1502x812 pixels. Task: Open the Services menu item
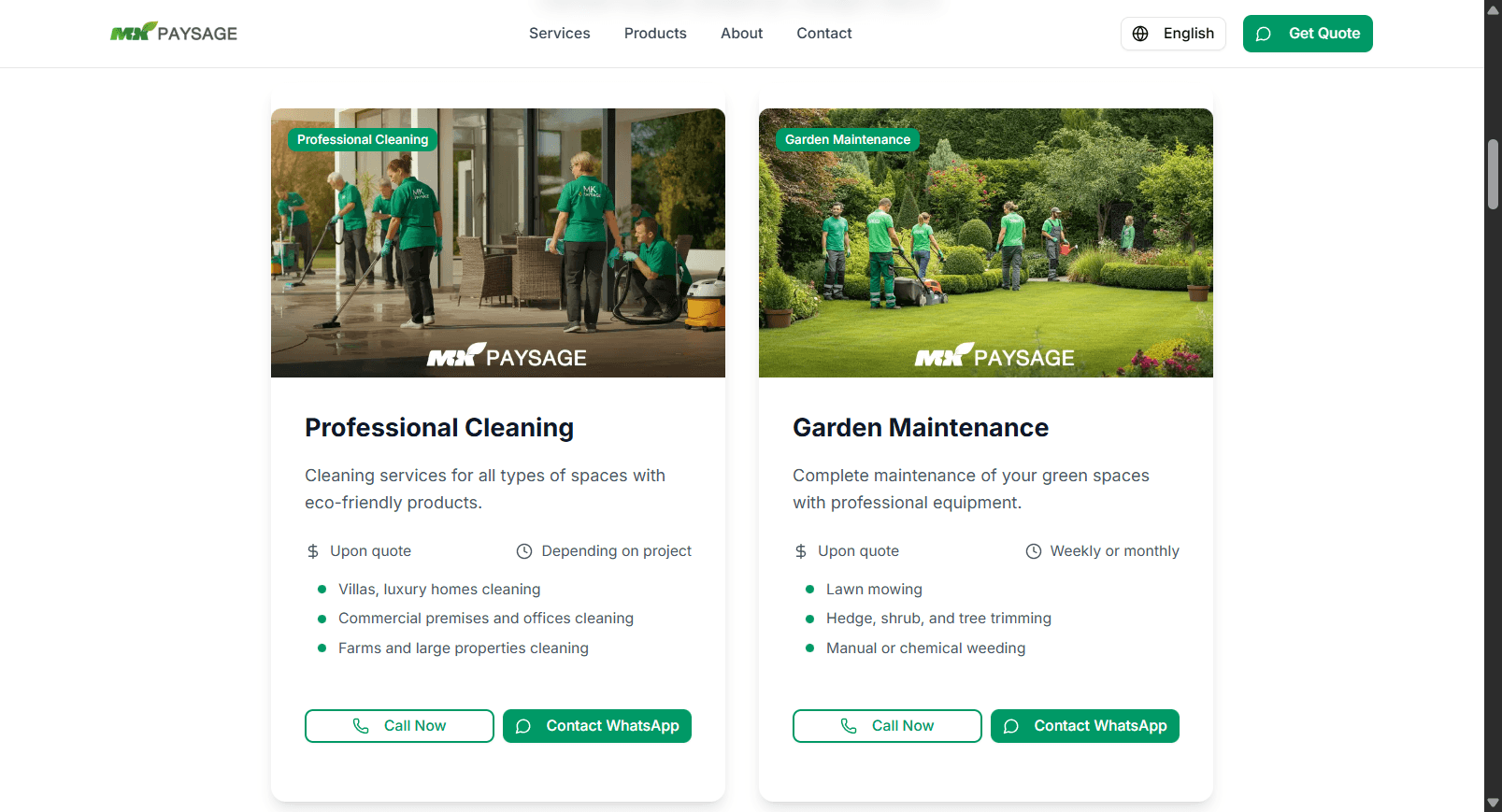point(560,34)
